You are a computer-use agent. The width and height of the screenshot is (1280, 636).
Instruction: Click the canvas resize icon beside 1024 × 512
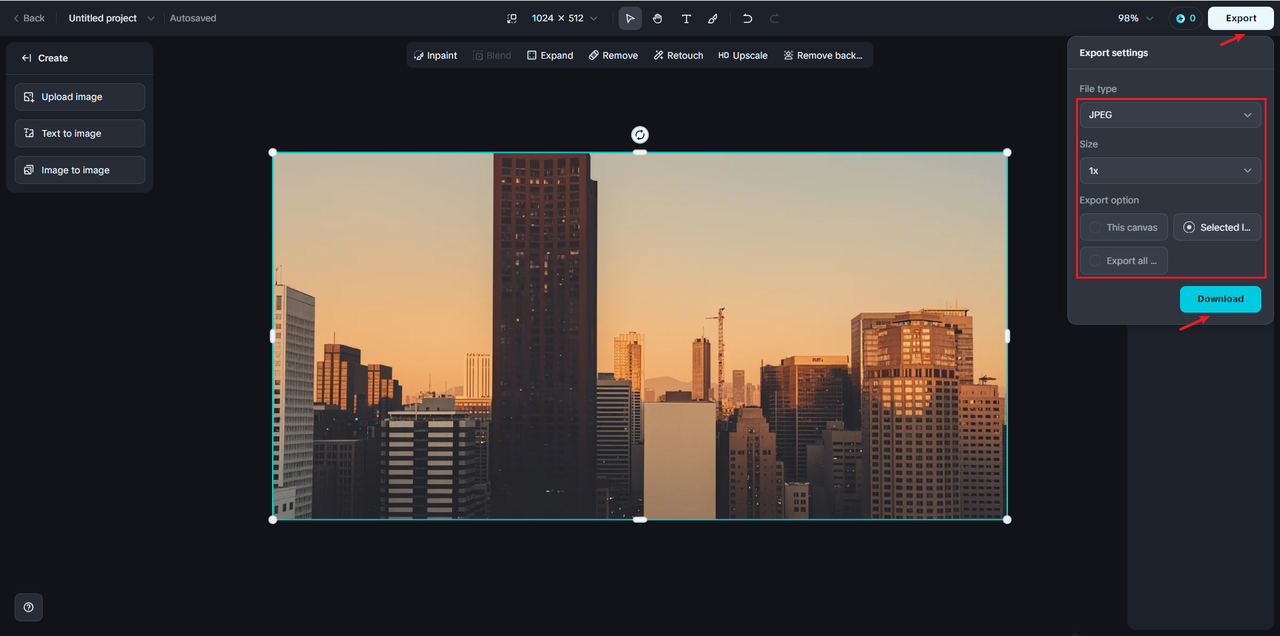512,18
